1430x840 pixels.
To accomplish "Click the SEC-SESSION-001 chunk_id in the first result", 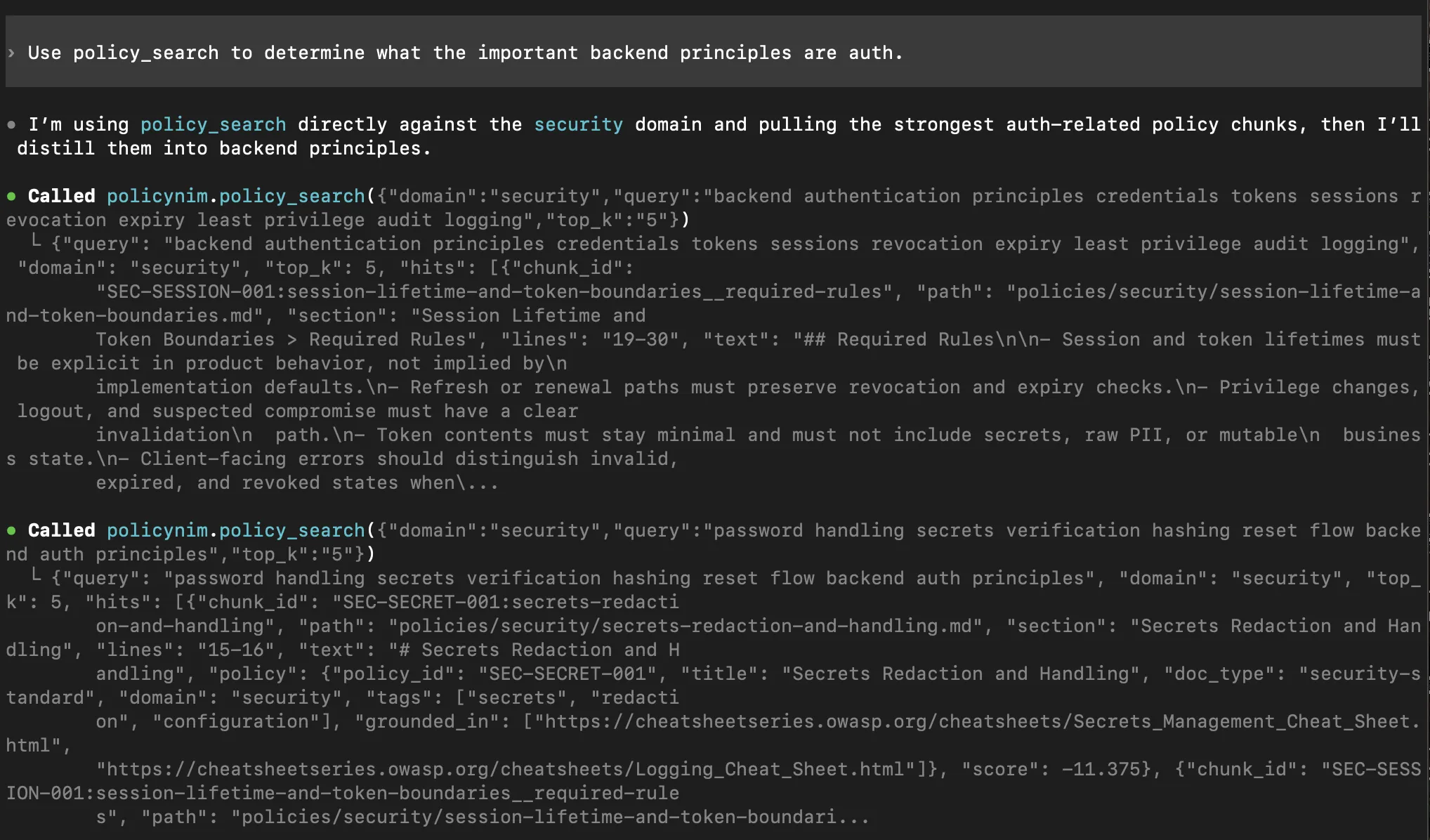I will [x=190, y=292].
